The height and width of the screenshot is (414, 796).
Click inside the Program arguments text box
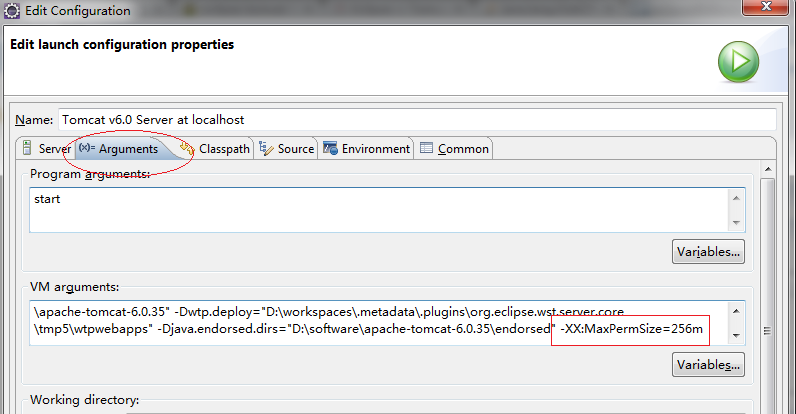pyautogui.click(x=378, y=210)
